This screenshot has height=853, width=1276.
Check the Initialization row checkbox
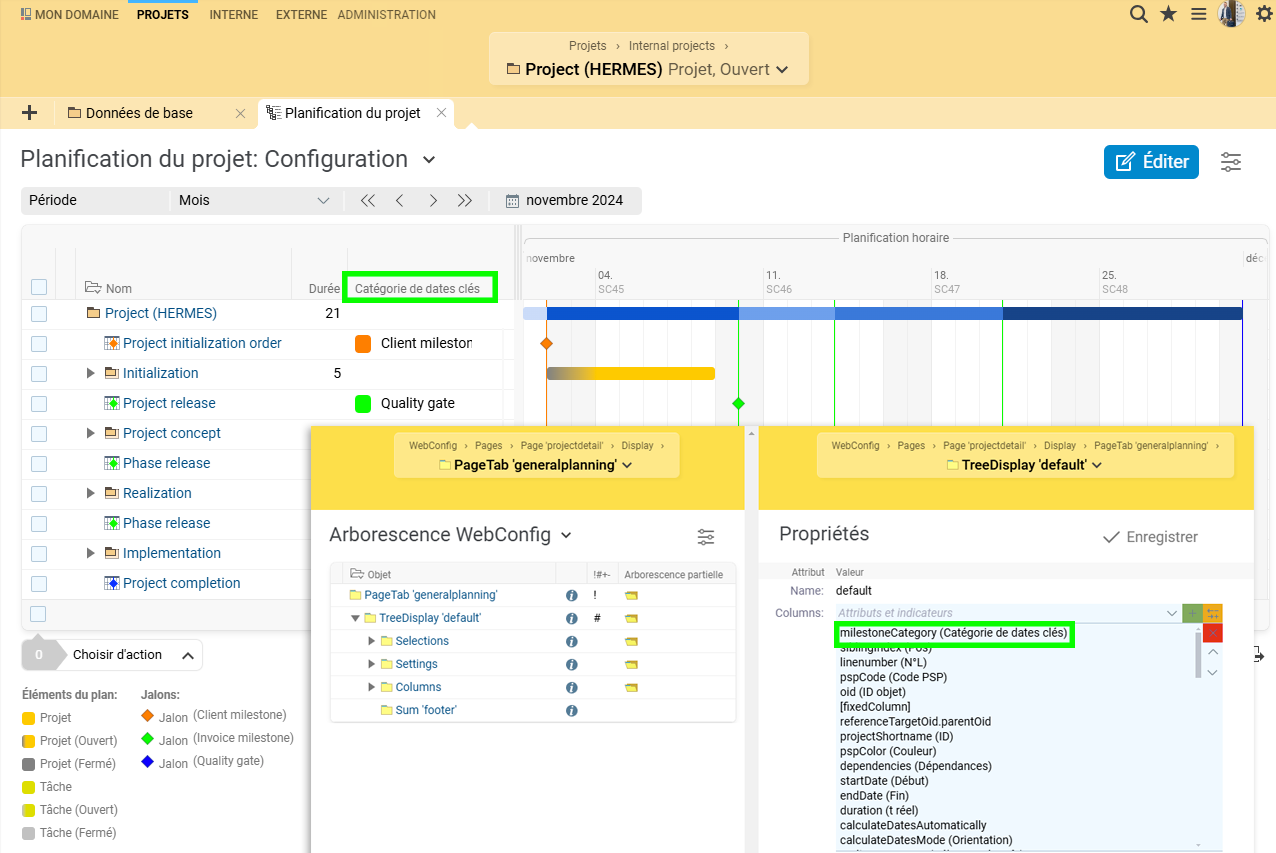(39, 373)
